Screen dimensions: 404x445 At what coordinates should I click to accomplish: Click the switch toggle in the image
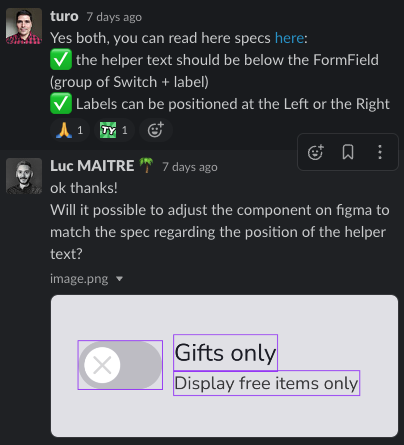click(x=120, y=365)
